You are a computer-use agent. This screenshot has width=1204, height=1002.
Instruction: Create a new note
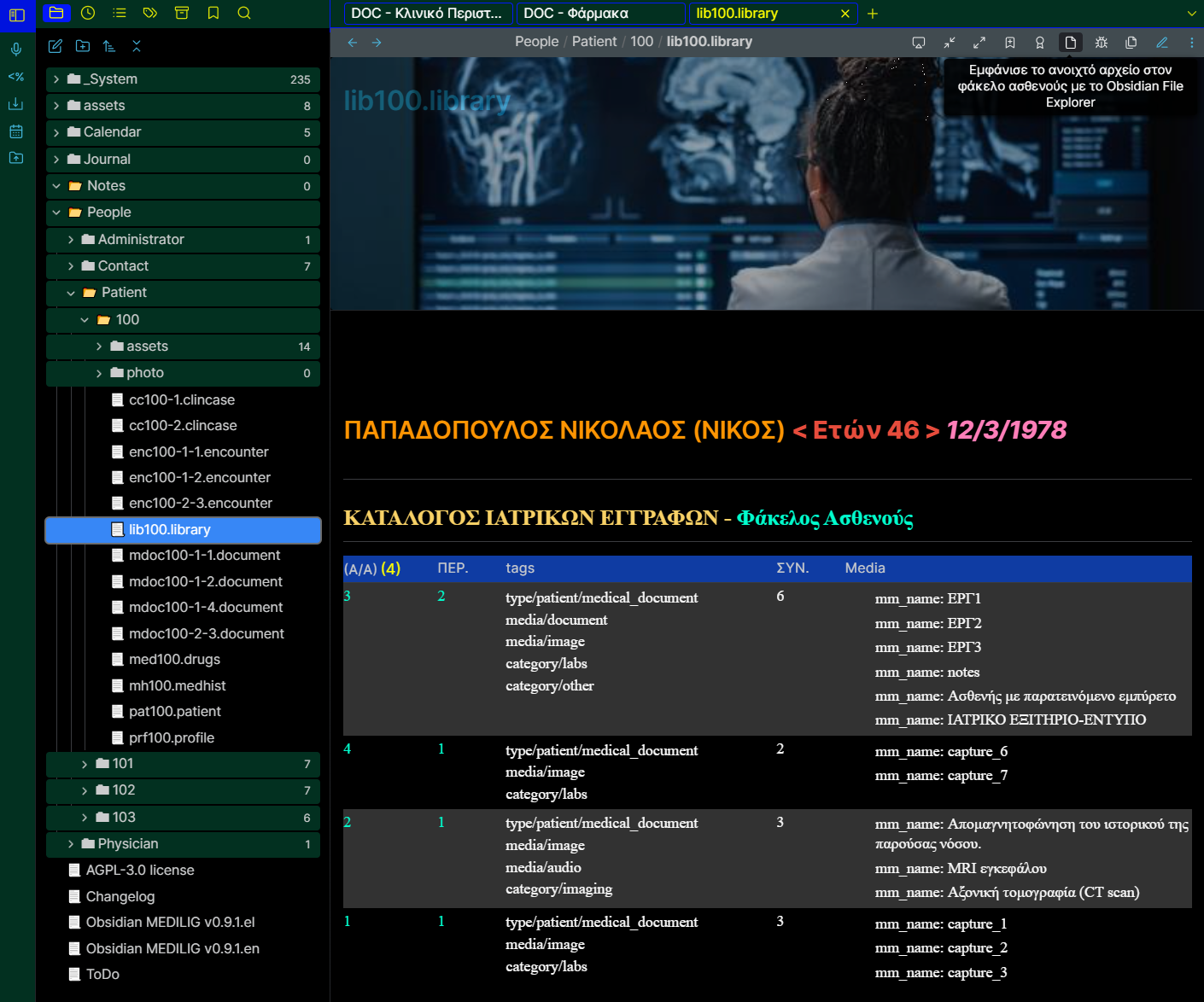(56, 46)
